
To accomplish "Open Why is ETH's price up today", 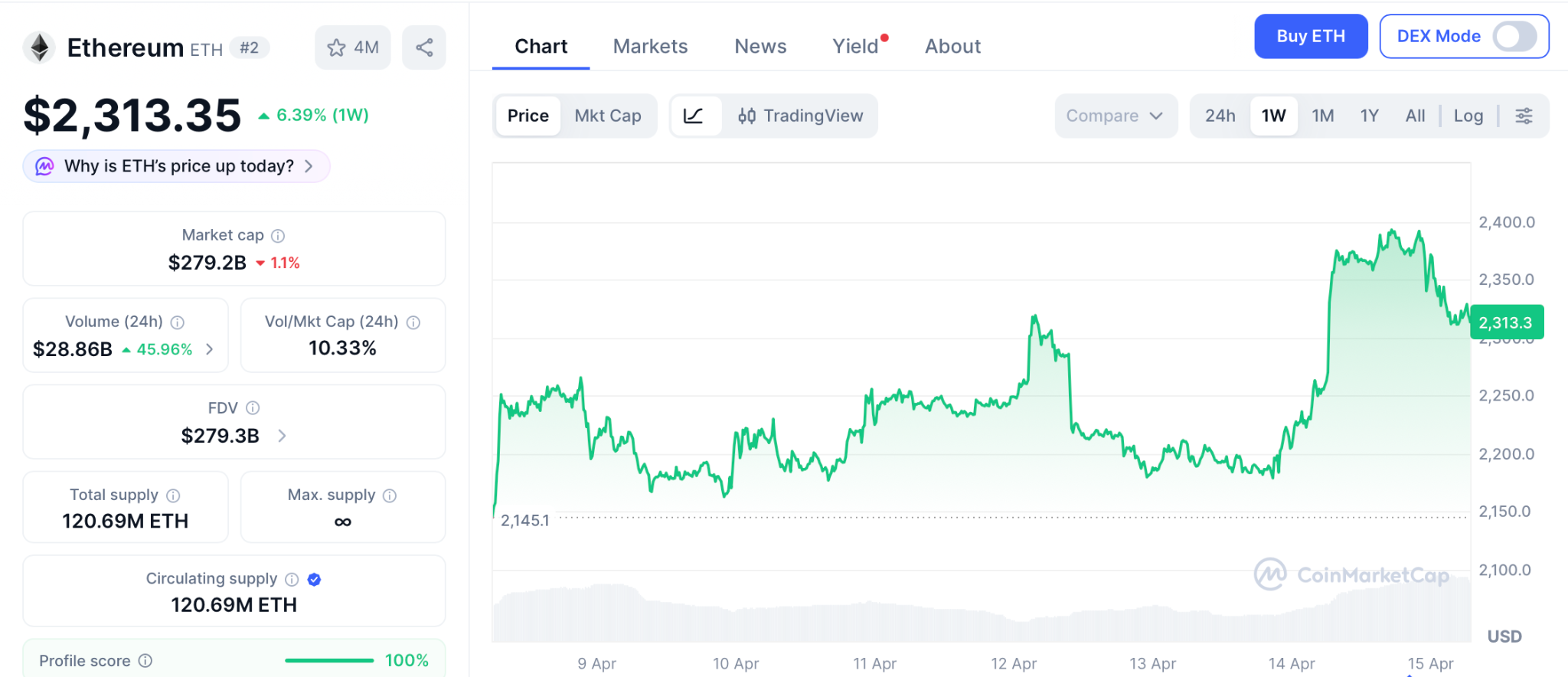I will pos(178,166).
